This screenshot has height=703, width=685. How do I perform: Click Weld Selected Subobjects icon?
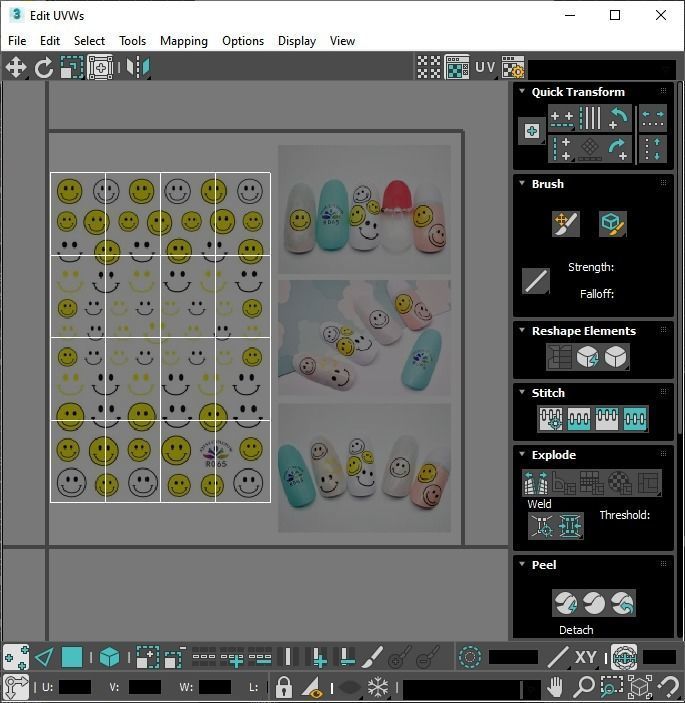pos(570,526)
